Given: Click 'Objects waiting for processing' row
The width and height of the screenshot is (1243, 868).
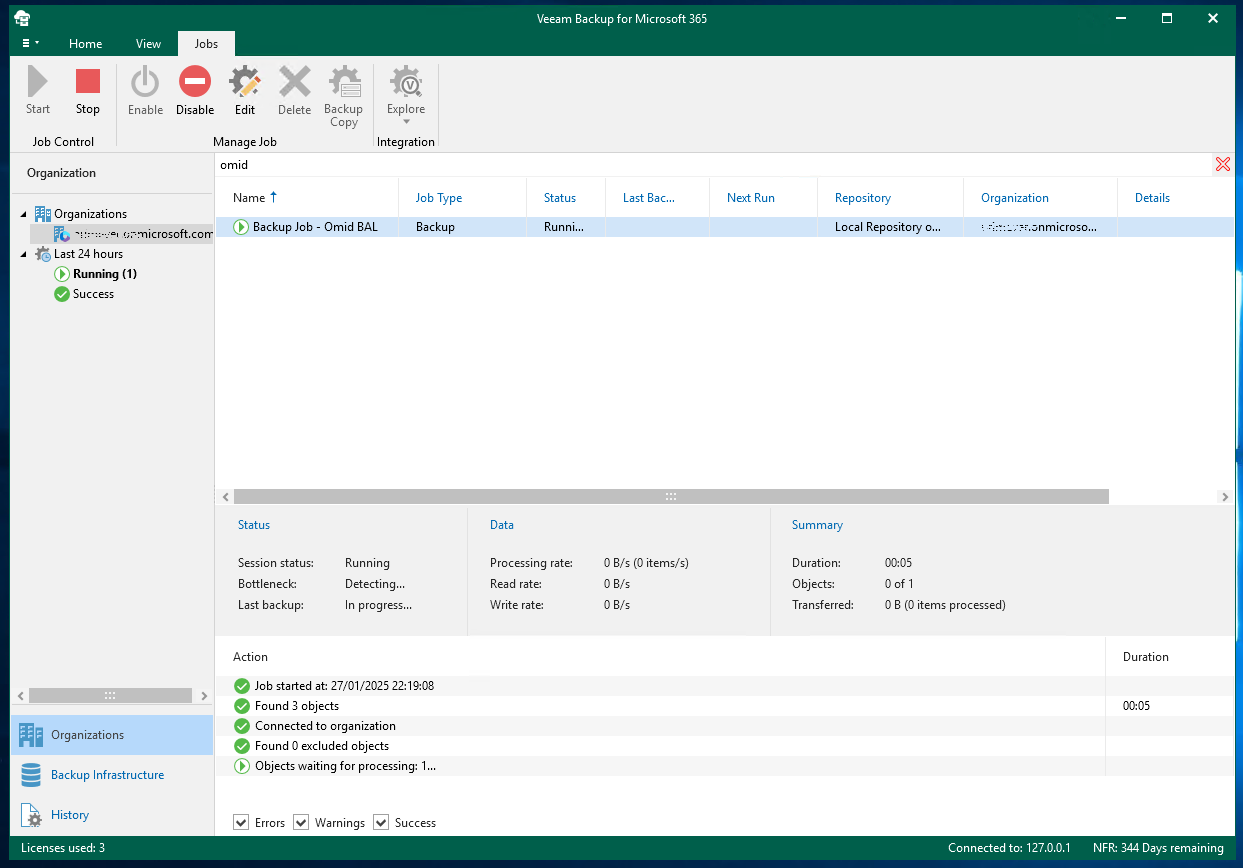Looking at the screenshot, I should point(724,766).
